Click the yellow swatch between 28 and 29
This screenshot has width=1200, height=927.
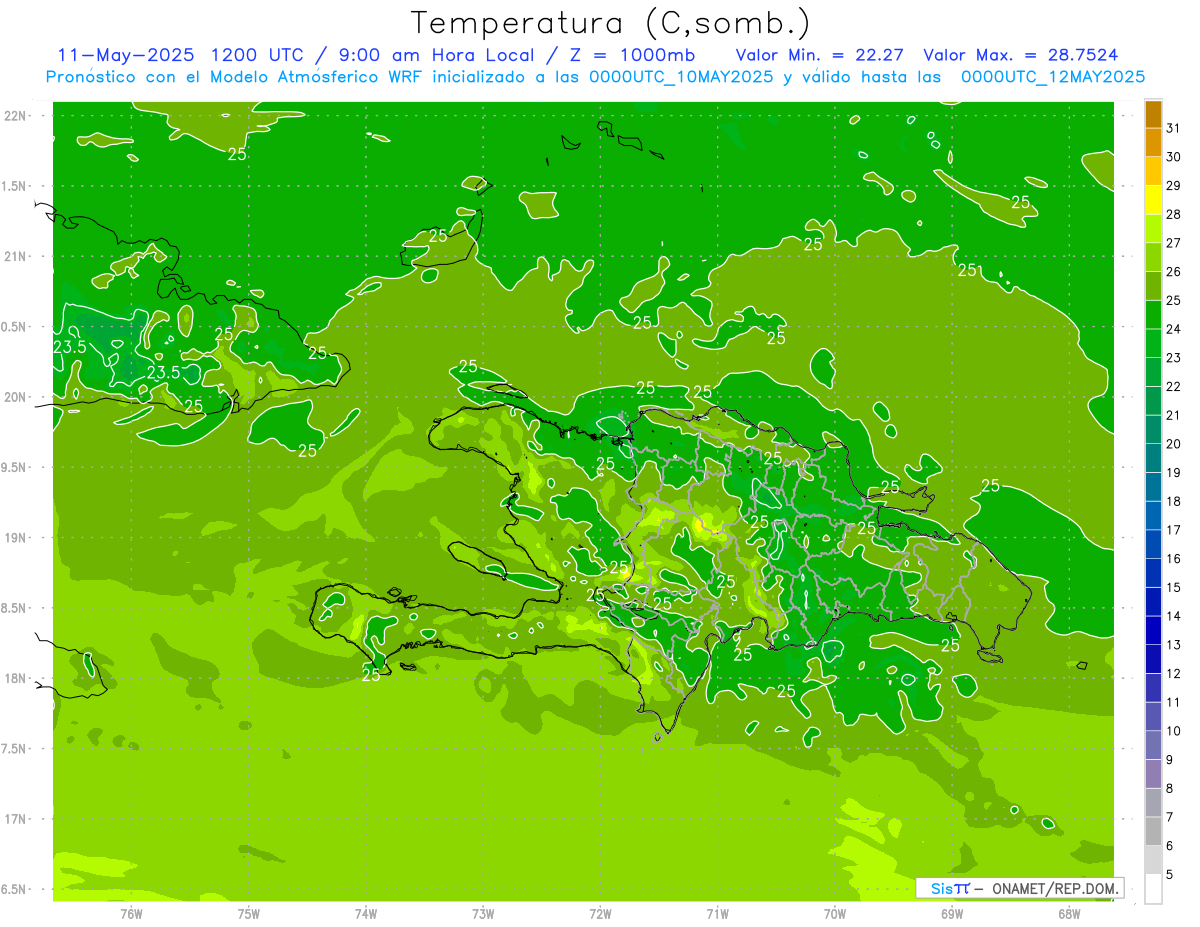coord(1153,200)
